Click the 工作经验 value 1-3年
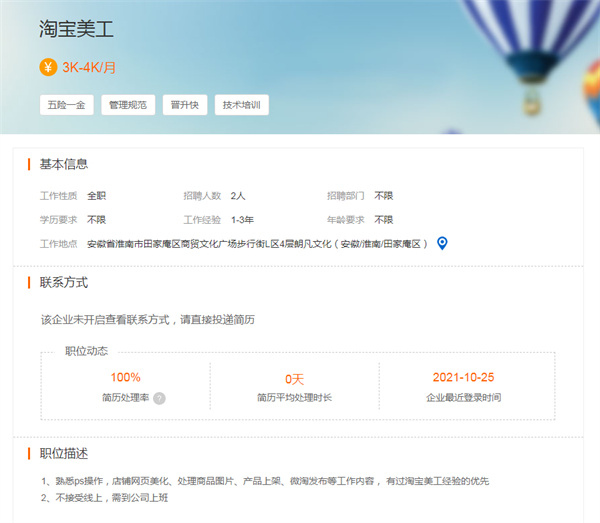The width and height of the screenshot is (600, 523). tap(242, 220)
